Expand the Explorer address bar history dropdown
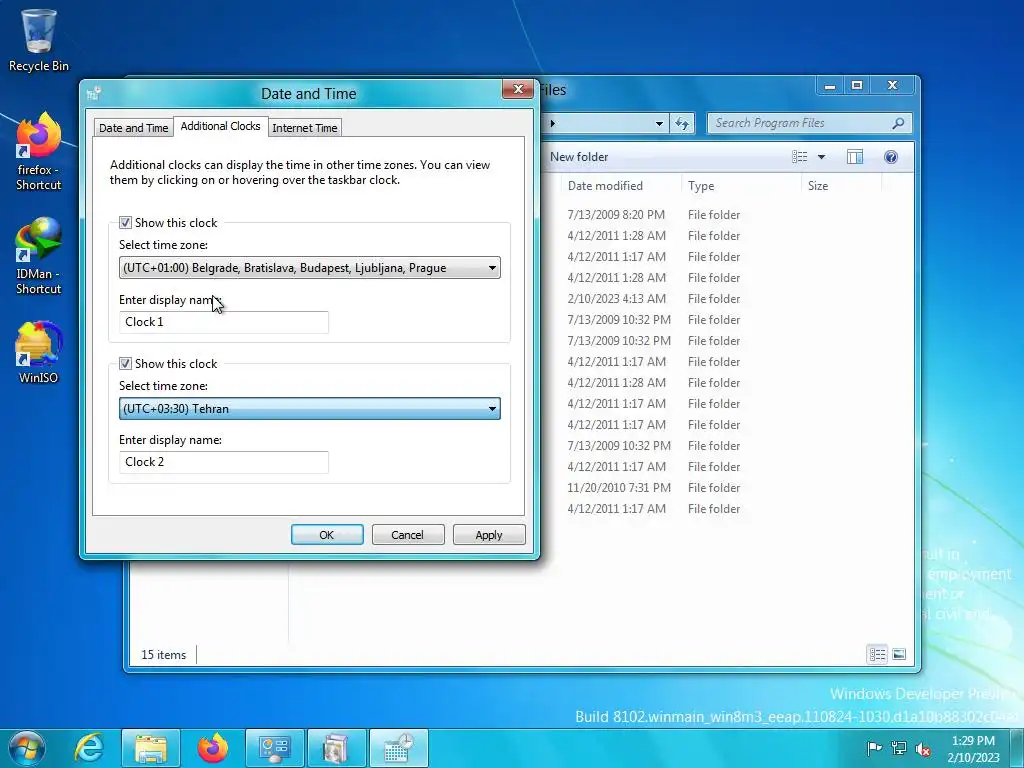Image resolution: width=1024 pixels, height=768 pixels. pyautogui.click(x=659, y=123)
